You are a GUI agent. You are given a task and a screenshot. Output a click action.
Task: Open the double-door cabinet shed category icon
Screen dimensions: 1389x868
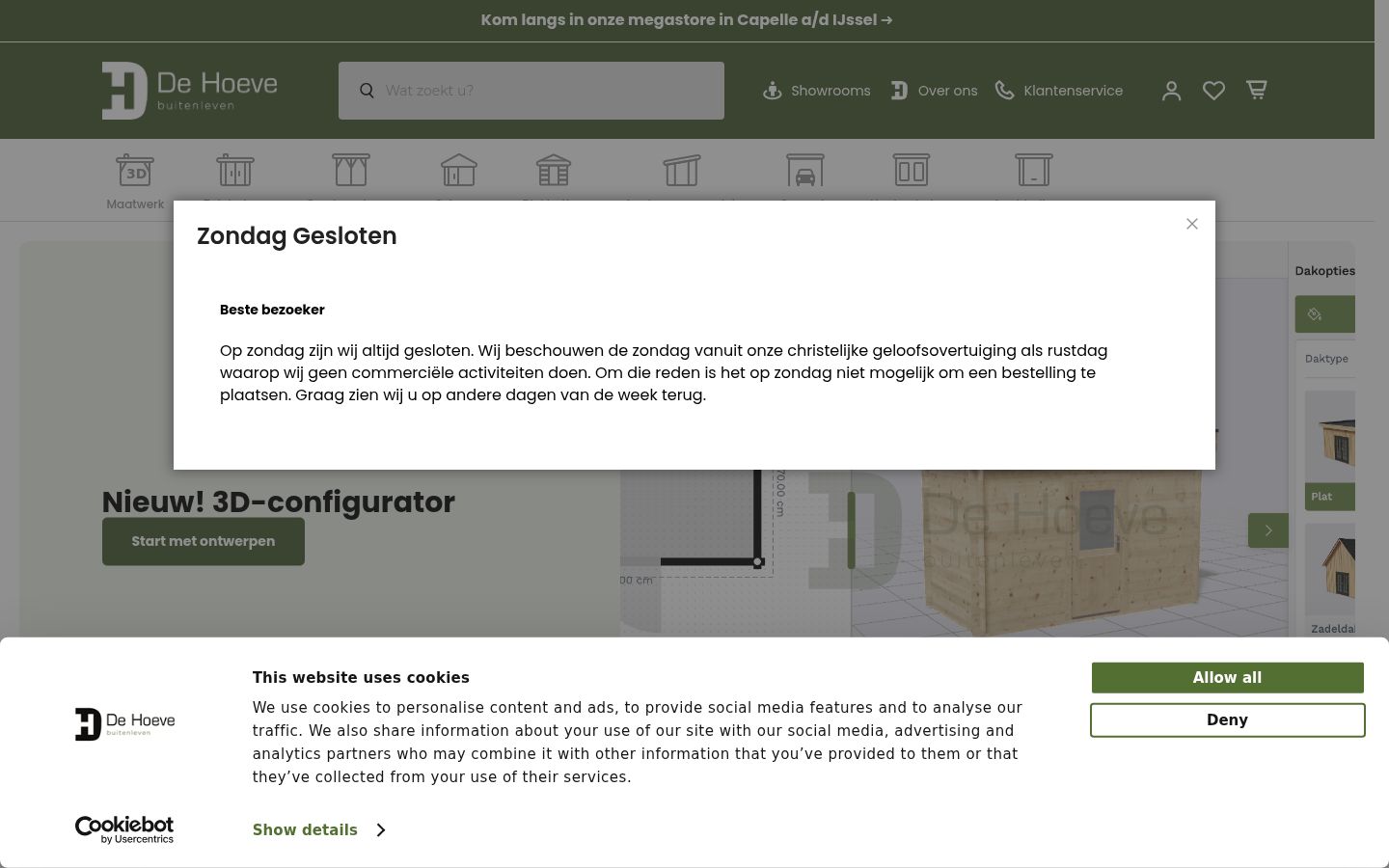coord(235,170)
